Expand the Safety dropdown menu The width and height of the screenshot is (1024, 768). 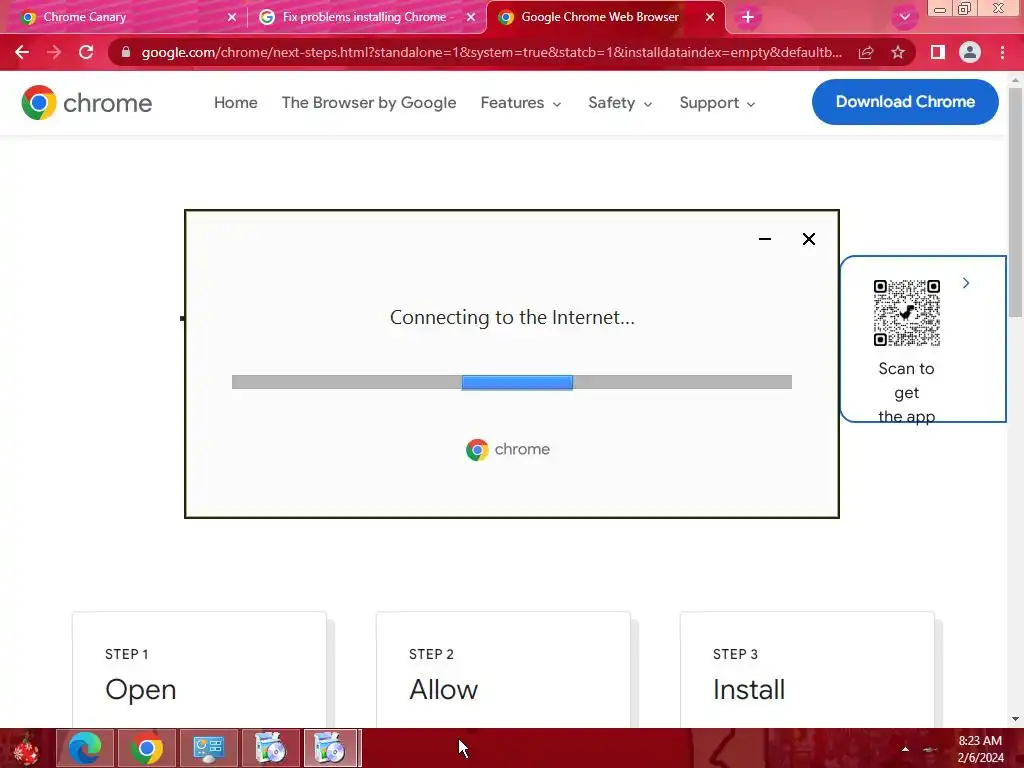coord(620,103)
